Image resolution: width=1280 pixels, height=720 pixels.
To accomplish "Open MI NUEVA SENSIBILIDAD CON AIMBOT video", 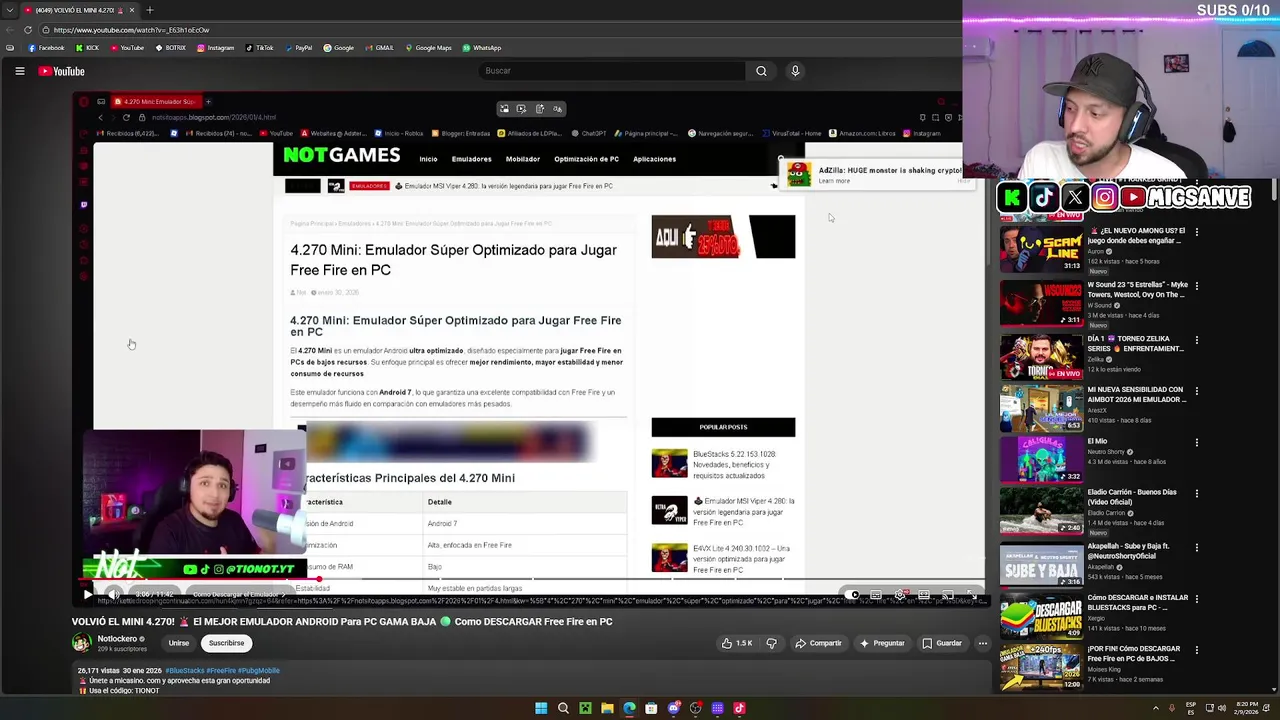I will pyautogui.click(x=1041, y=408).
